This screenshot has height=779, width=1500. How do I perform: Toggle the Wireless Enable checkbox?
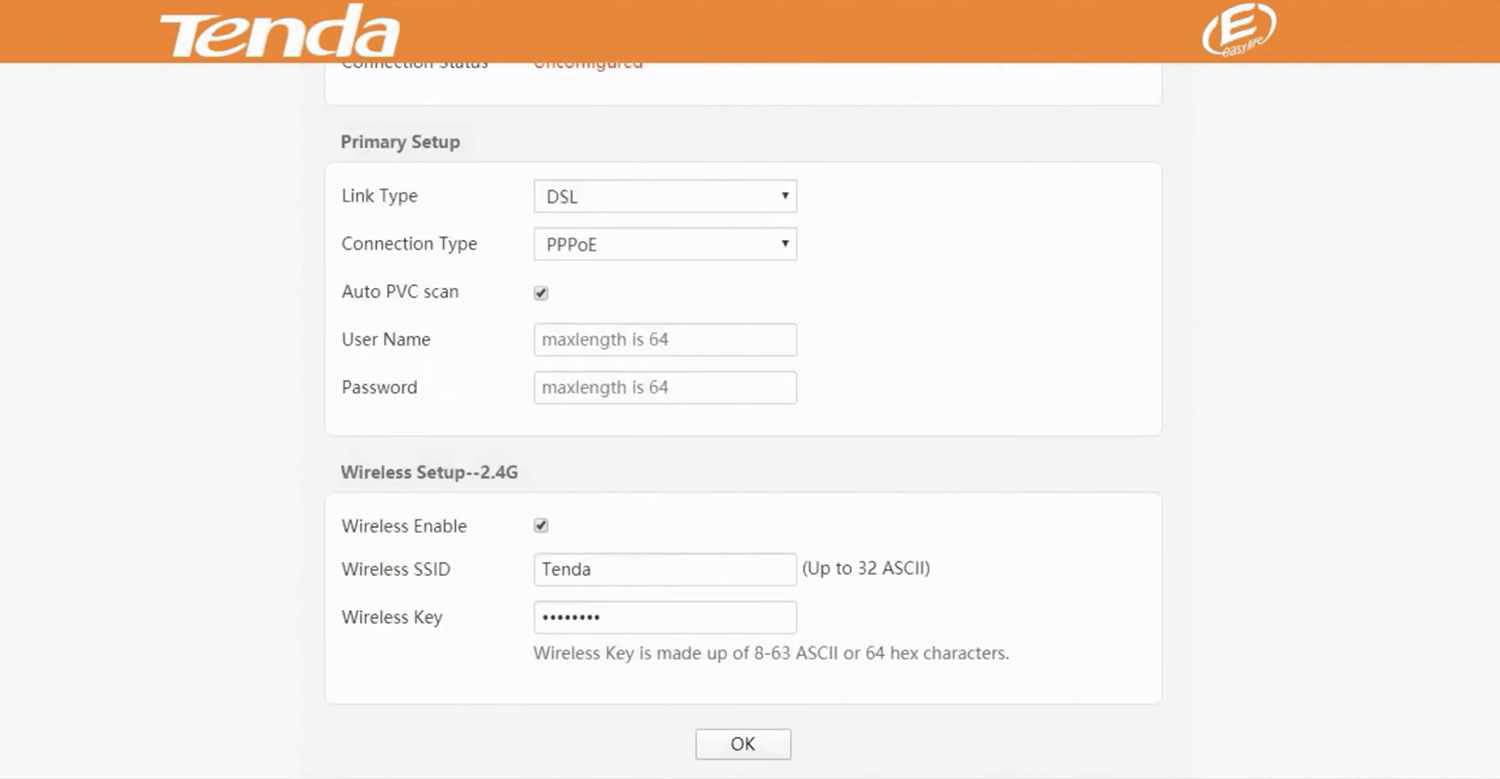click(x=541, y=526)
